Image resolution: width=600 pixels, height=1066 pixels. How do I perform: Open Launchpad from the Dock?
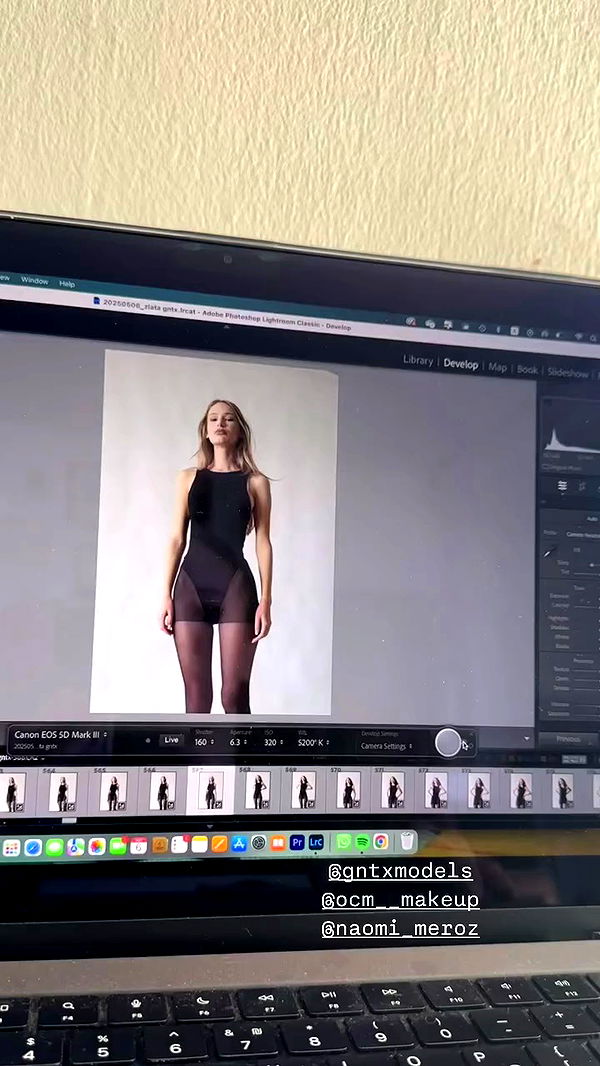tap(11, 847)
